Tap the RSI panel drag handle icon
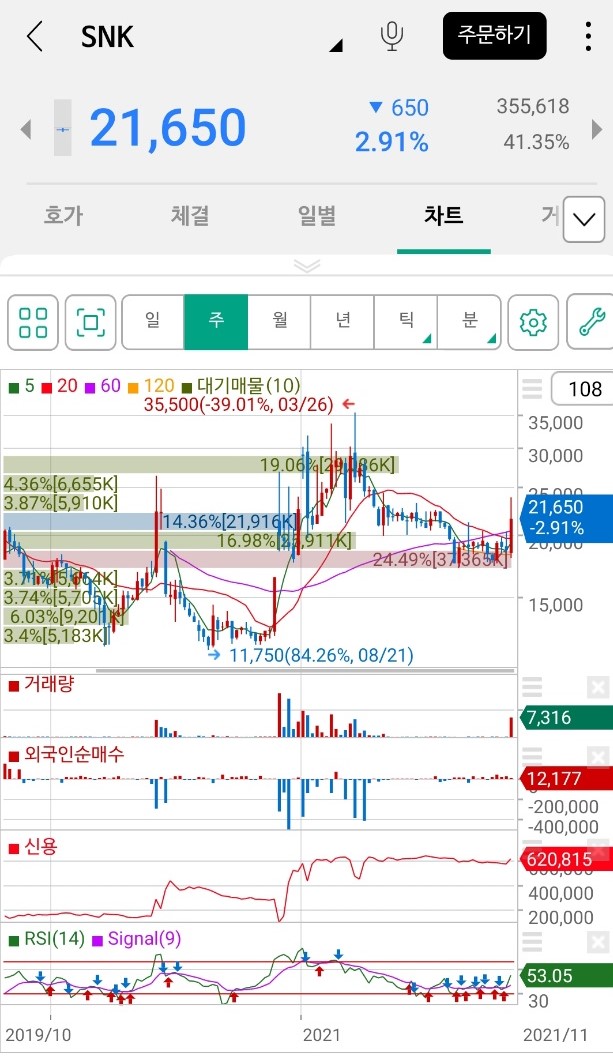Screen dimensions: 613x1057 click(532, 941)
